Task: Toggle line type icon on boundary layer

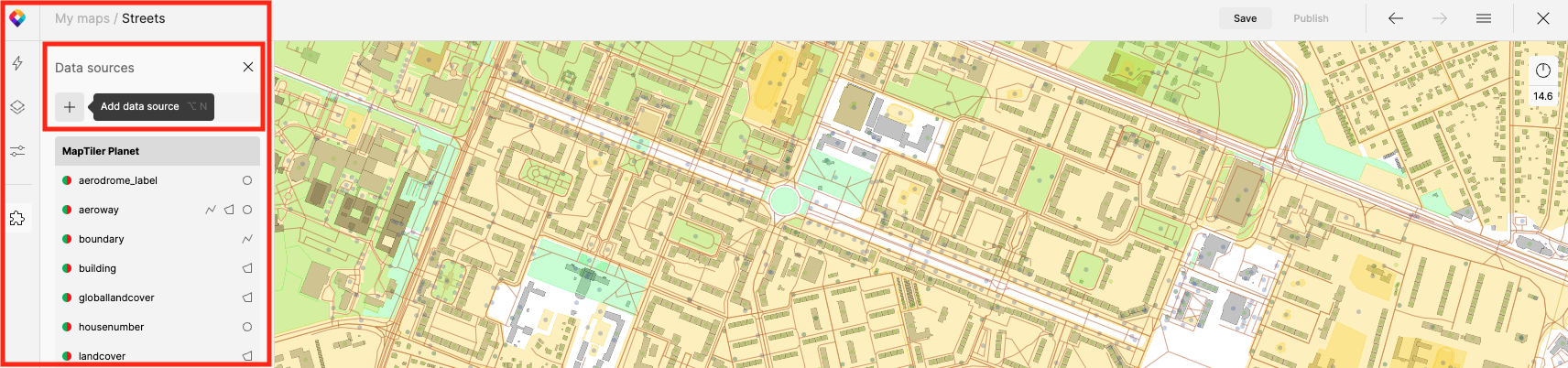Action: tap(247, 239)
